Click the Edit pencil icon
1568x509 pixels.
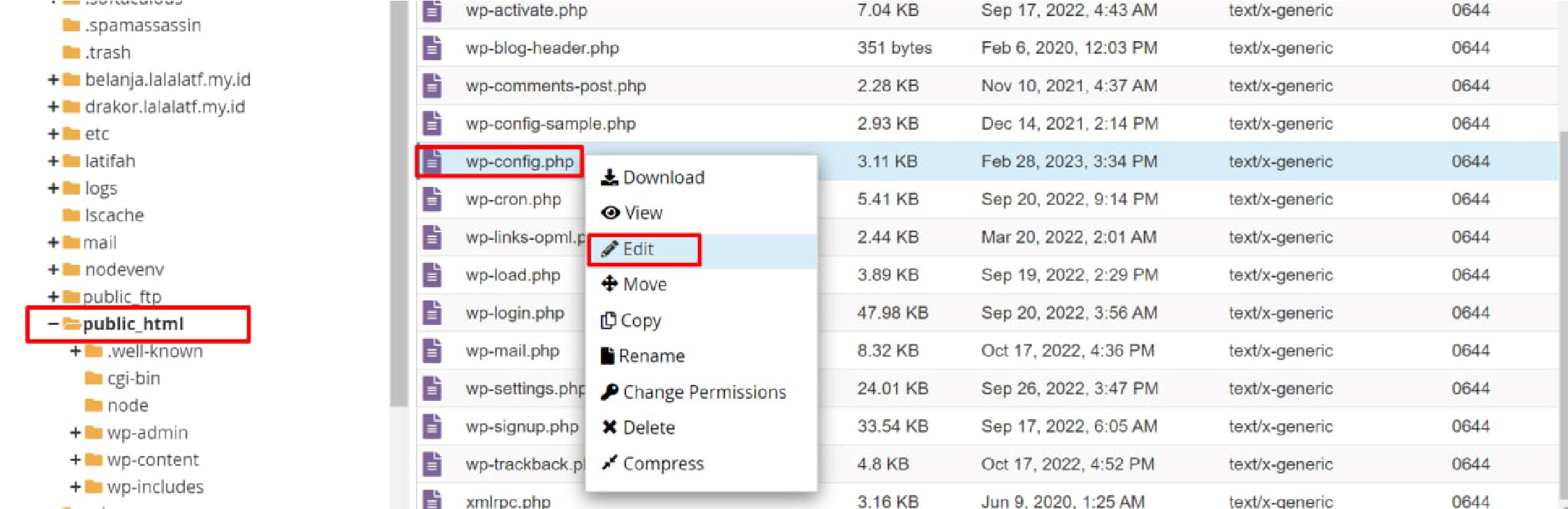(610, 249)
